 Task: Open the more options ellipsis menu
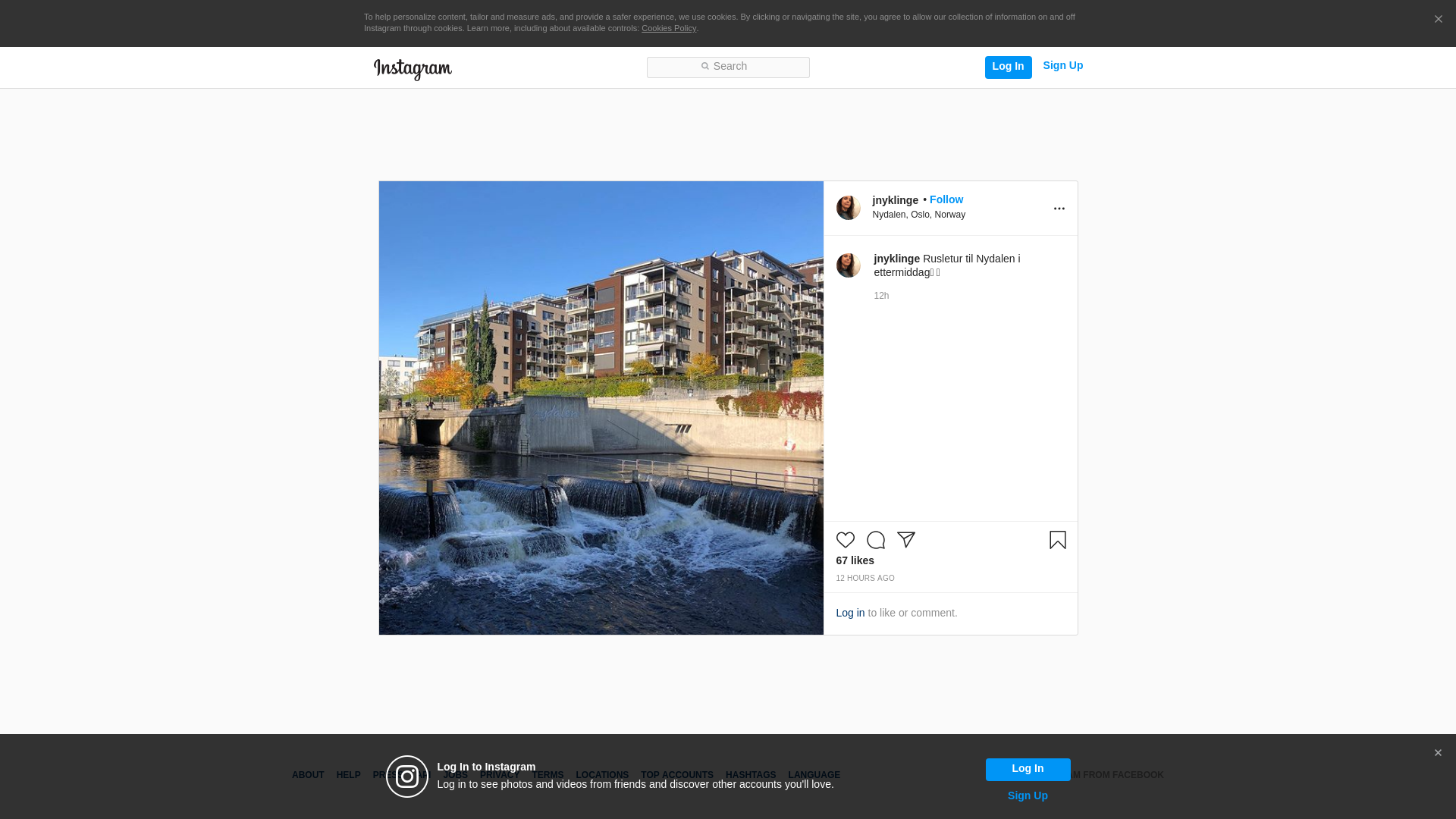click(x=1059, y=209)
